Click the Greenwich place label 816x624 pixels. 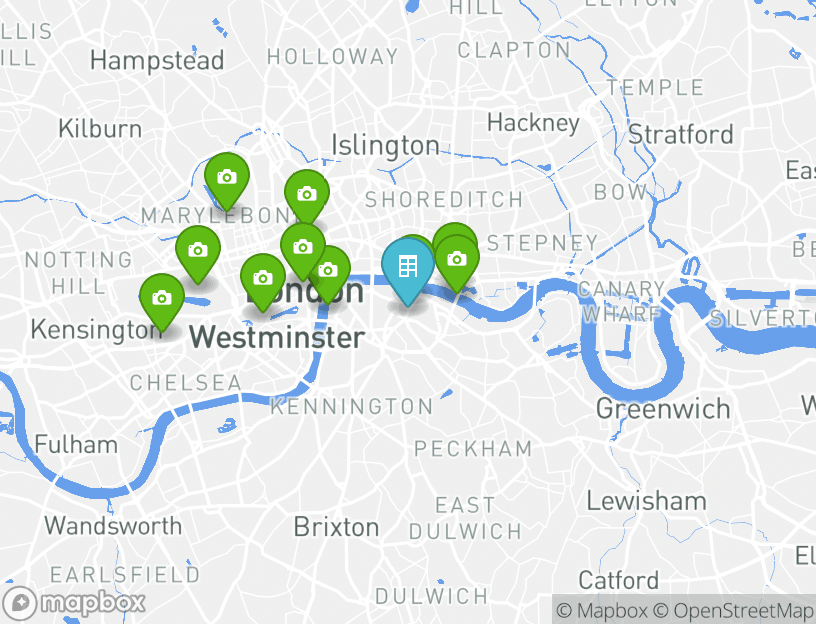[x=663, y=409]
